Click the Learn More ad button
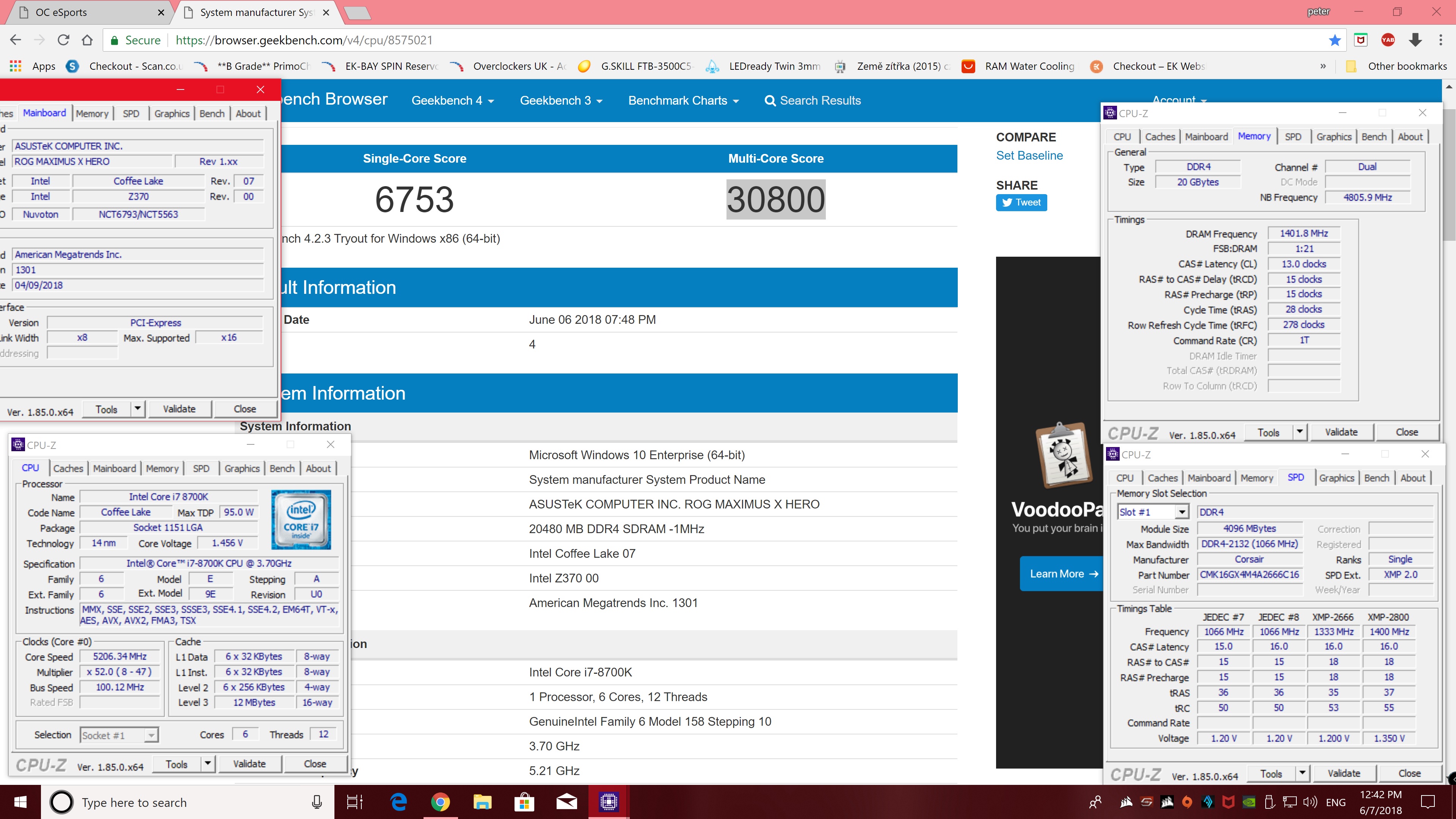Viewport: 1456px width, 819px height. 1062,574
